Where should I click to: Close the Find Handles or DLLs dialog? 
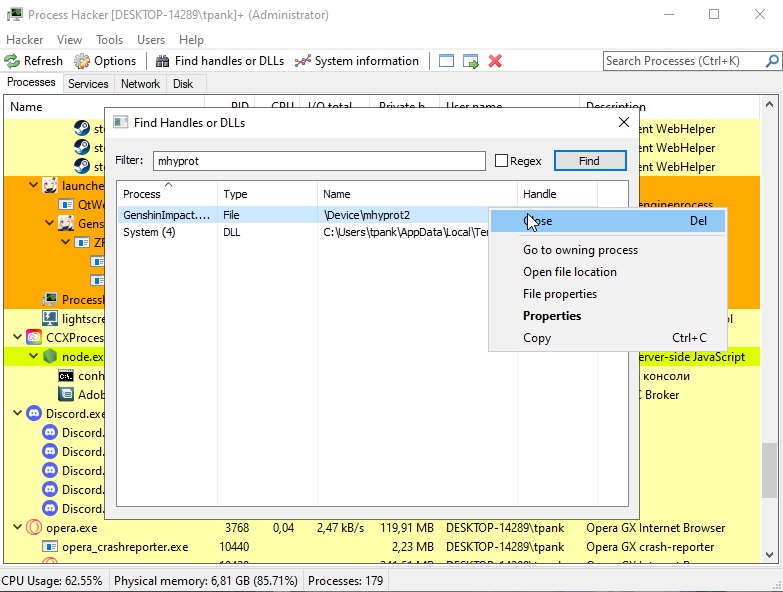point(624,122)
